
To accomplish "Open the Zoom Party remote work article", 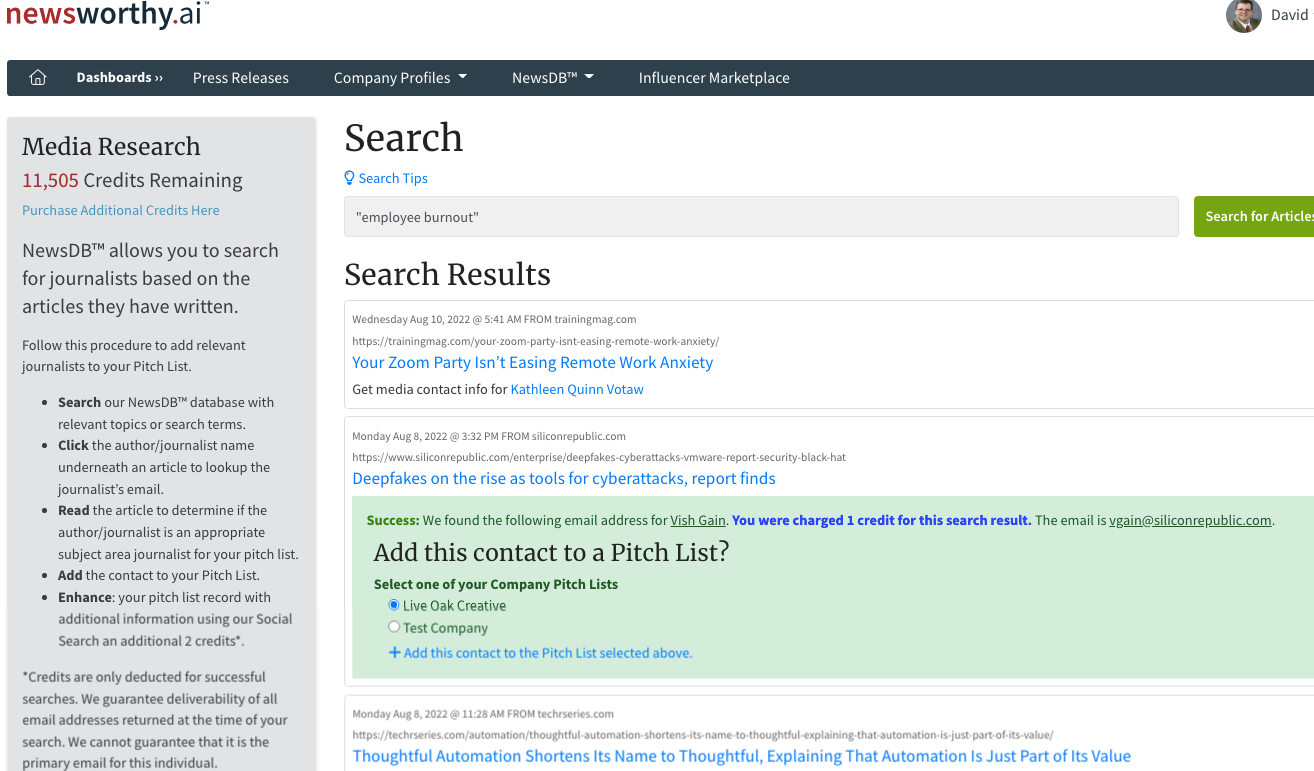I will [533, 362].
